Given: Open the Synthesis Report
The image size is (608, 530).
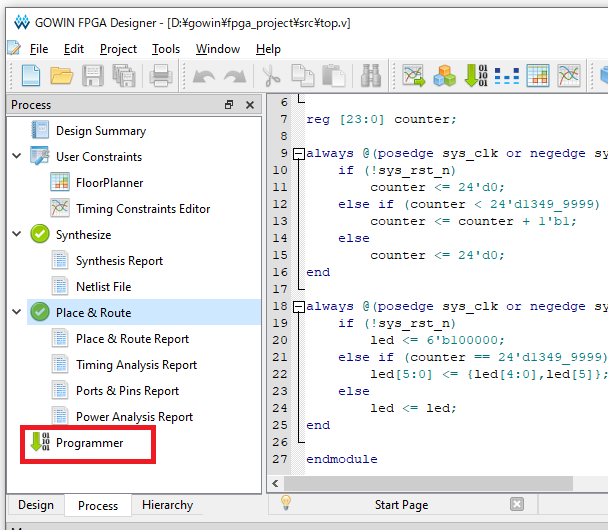Looking at the screenshot, I should coord(119,261).
